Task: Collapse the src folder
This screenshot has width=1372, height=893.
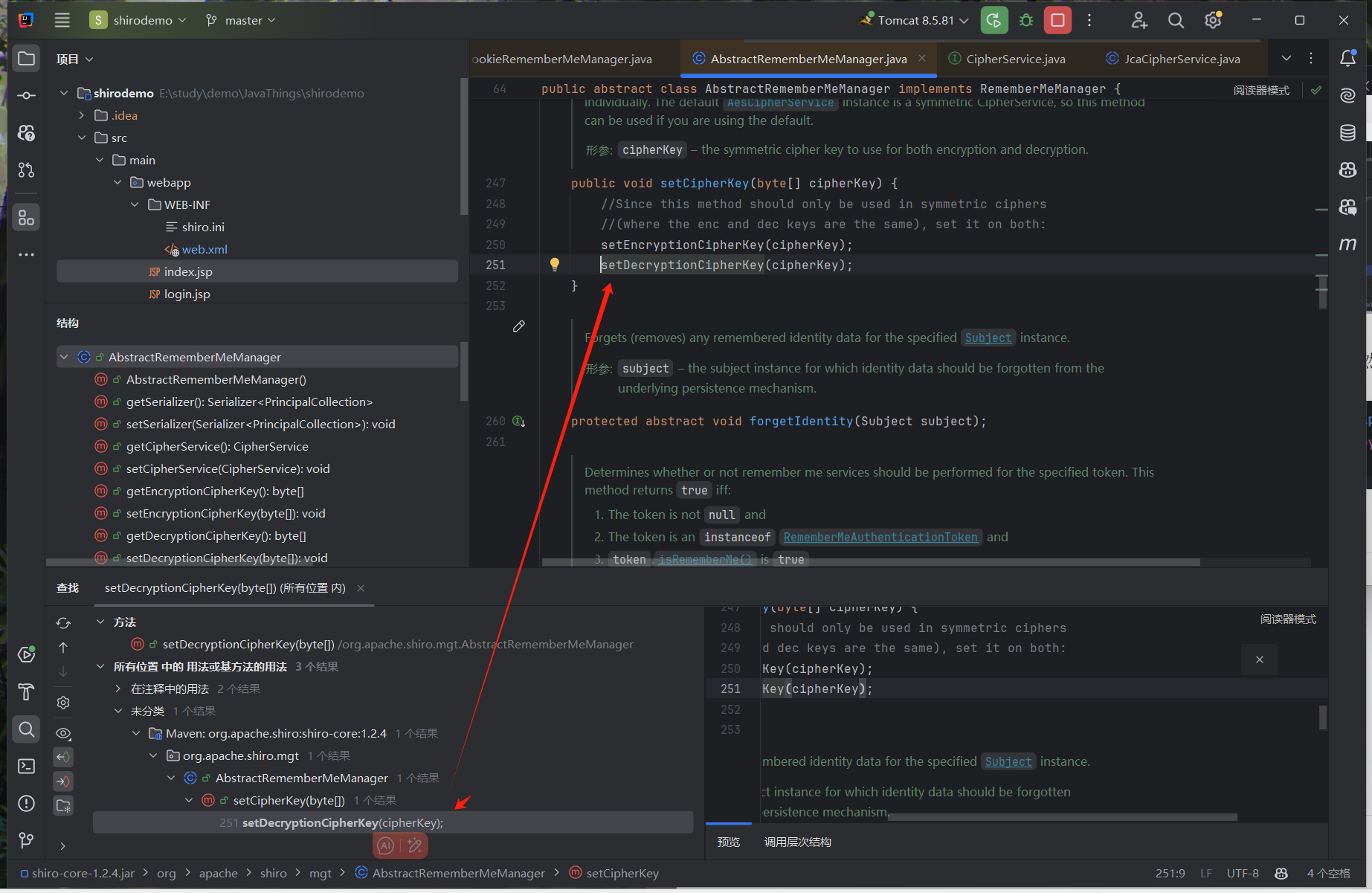Action: (x=81, y=138)
